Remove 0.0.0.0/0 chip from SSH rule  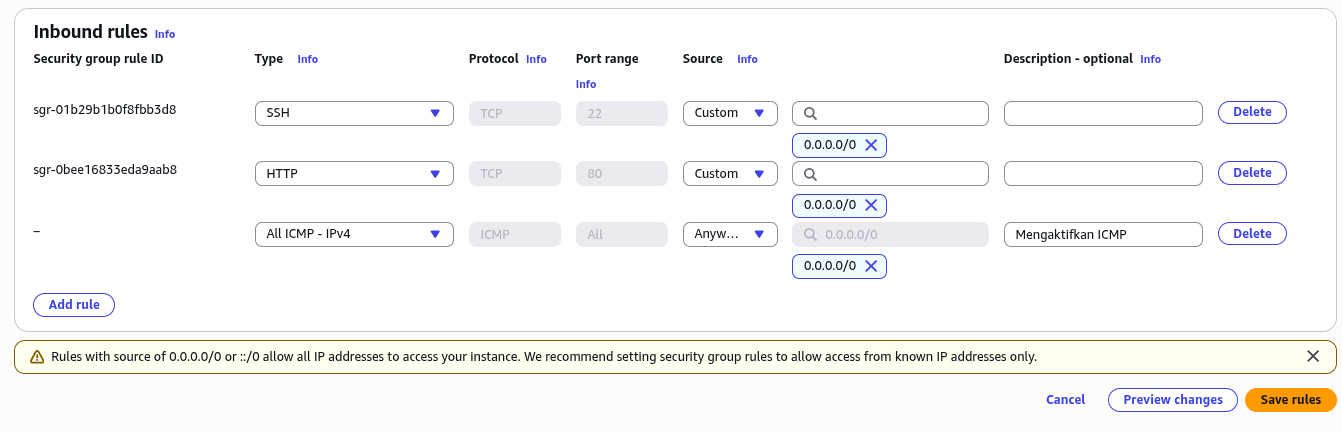coord(870,145)
